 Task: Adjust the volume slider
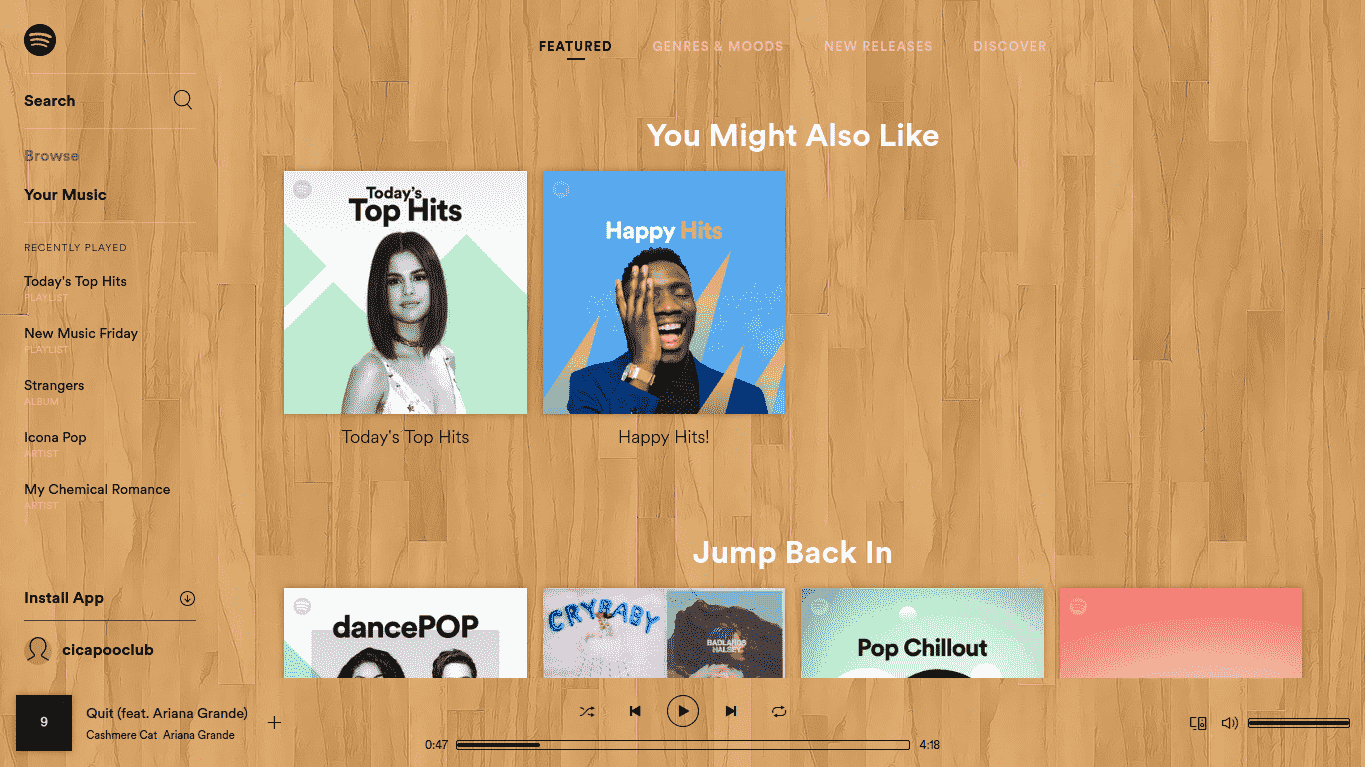click(1298, 721)
